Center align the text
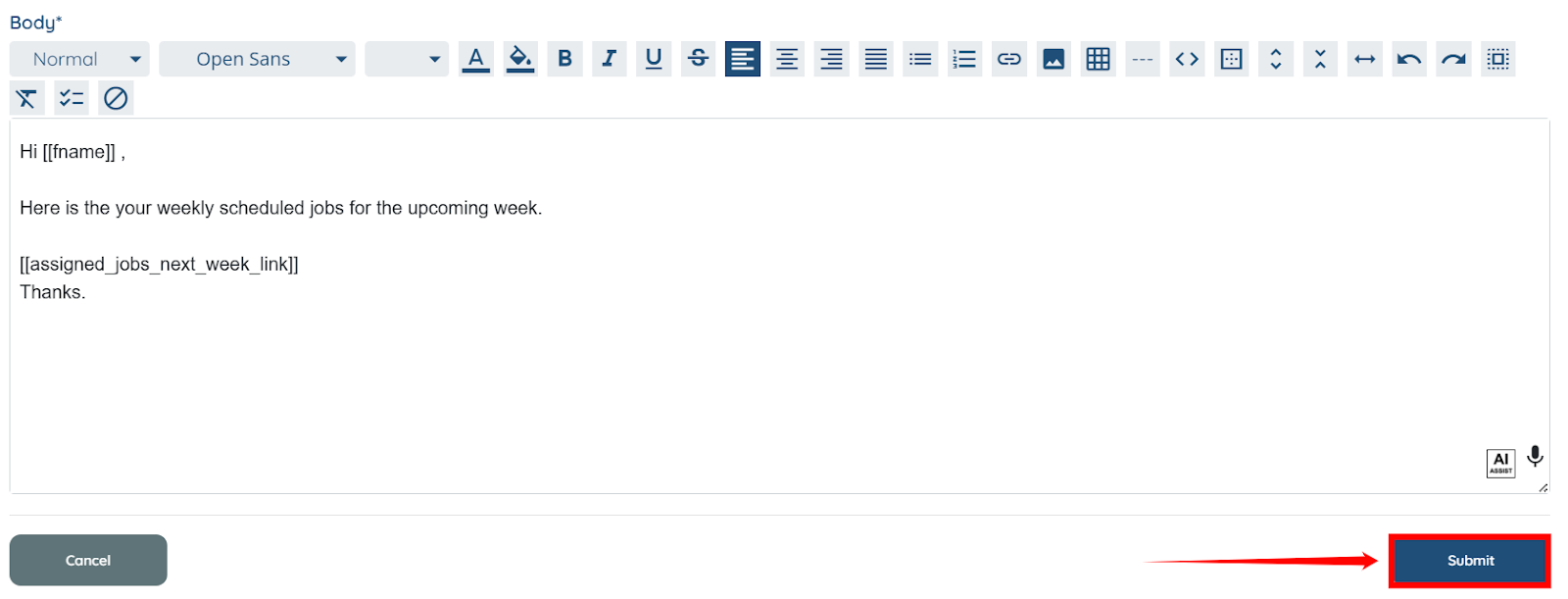Image resolution: width=1568 pixels, height=599 pixels. tap(787, 59)
